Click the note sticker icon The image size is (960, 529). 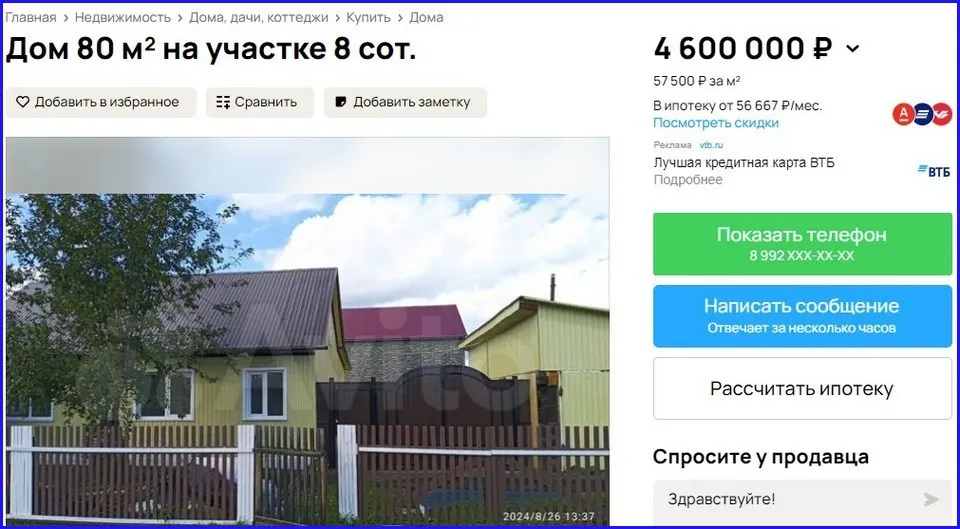click(x=341, y=102)
